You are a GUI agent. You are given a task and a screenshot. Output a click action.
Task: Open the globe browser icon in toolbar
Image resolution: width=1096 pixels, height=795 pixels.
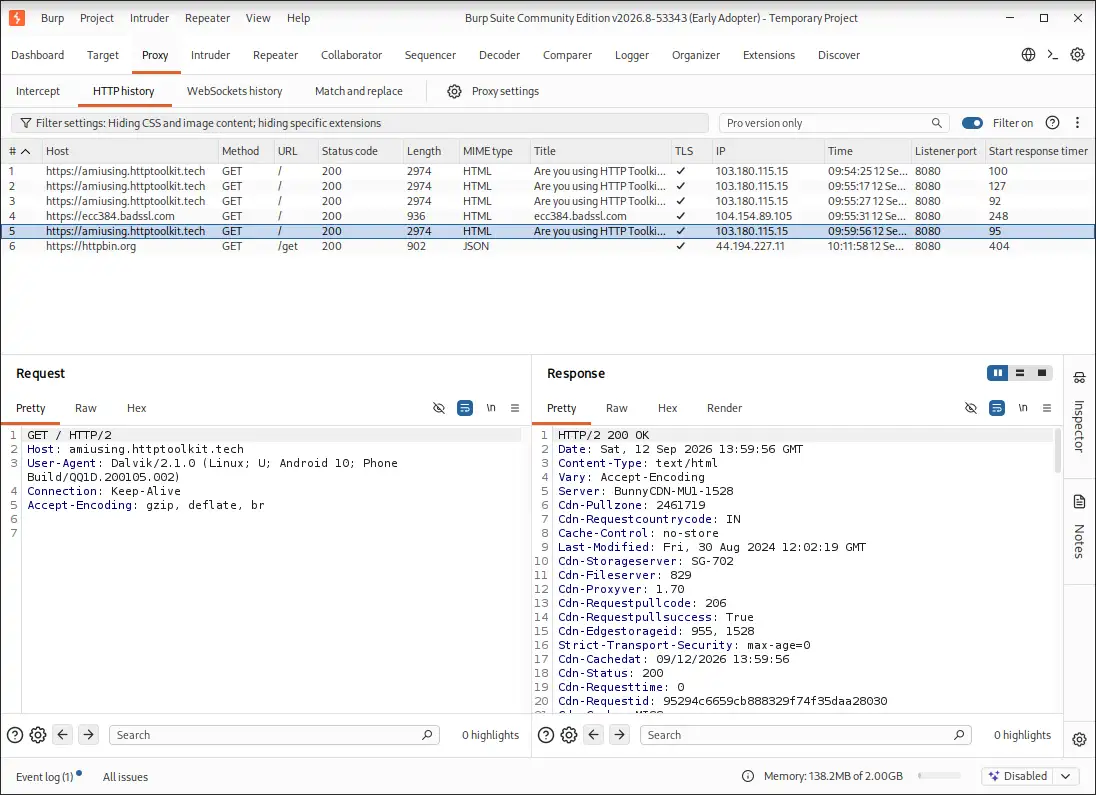click(1028, 55)
